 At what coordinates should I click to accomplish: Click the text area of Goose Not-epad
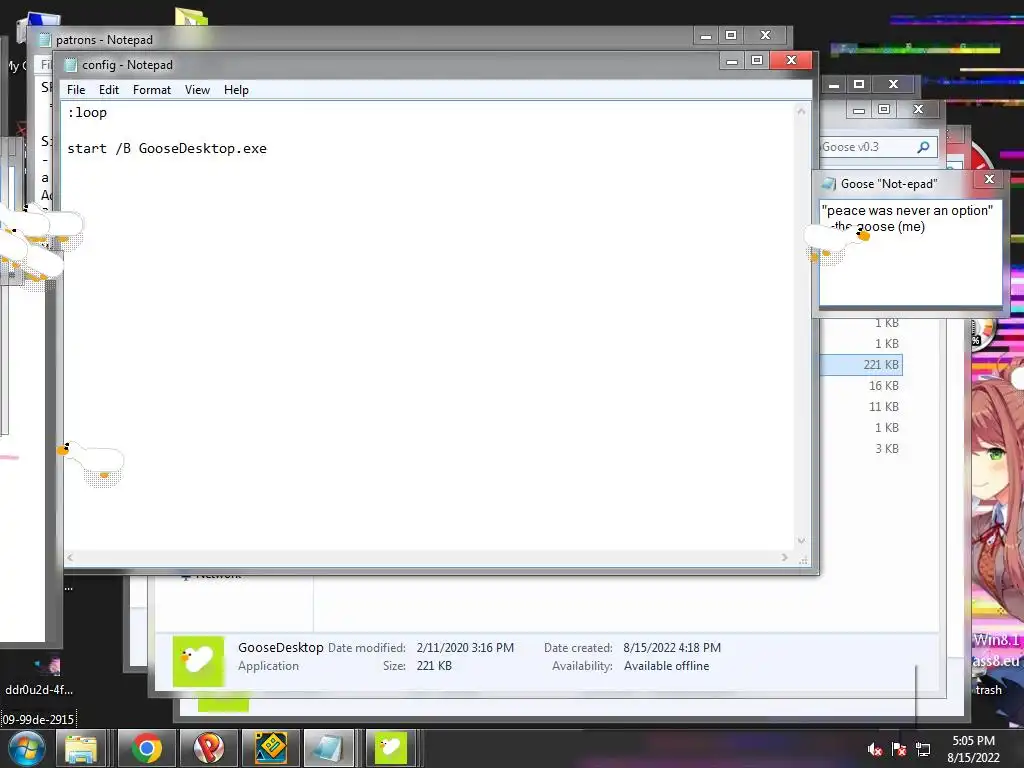pos(910,253)
